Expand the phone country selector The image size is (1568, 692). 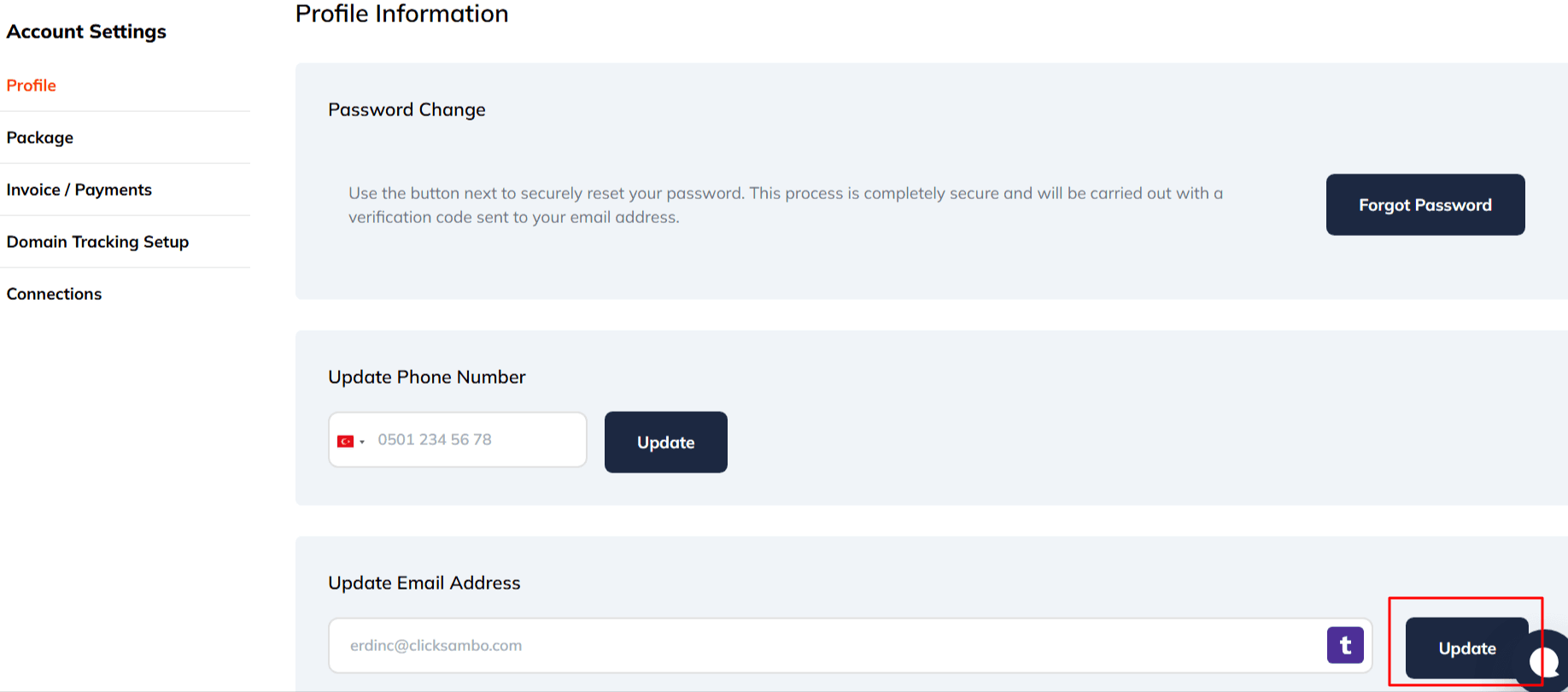[352, 439]
